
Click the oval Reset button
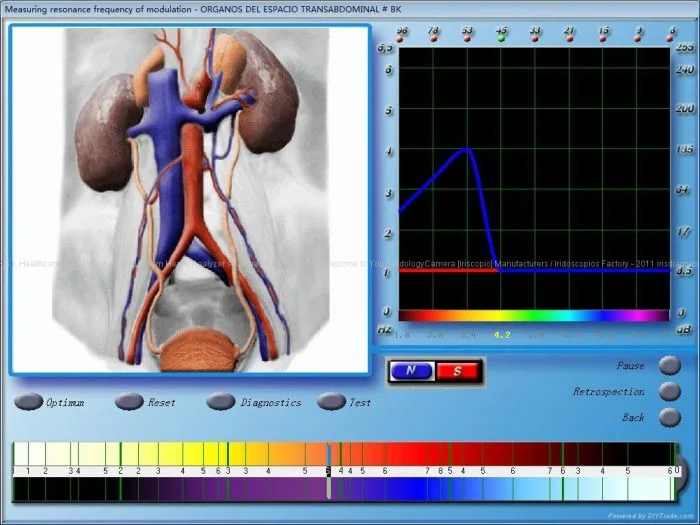coord(129,401)
